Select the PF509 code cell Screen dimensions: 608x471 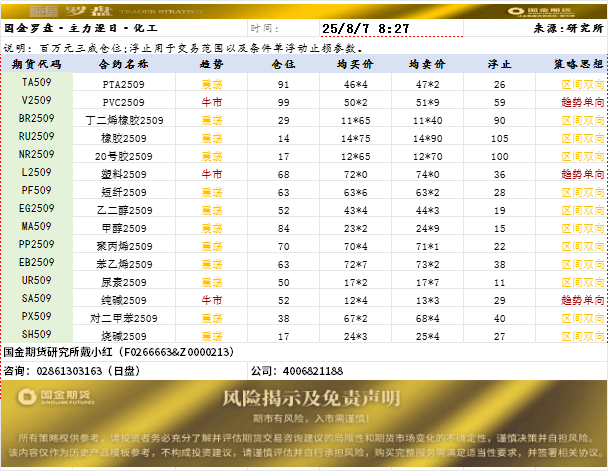coord(36,190)
